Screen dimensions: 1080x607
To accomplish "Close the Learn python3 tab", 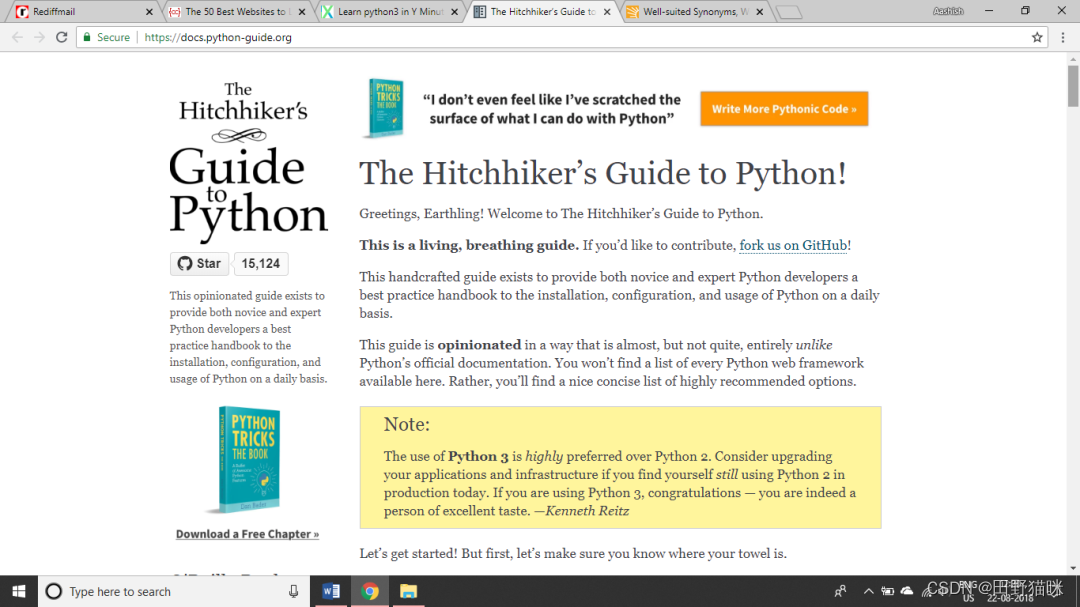I will pyautogui.click(x=455, y=12).
